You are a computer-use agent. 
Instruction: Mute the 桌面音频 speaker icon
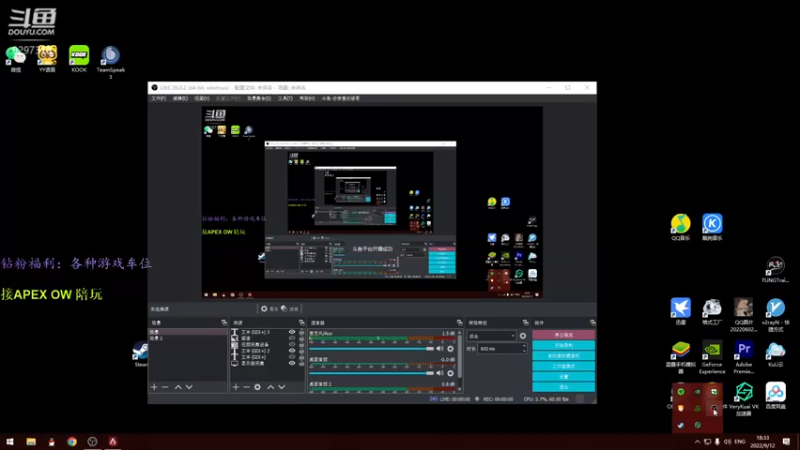point(440,373)
